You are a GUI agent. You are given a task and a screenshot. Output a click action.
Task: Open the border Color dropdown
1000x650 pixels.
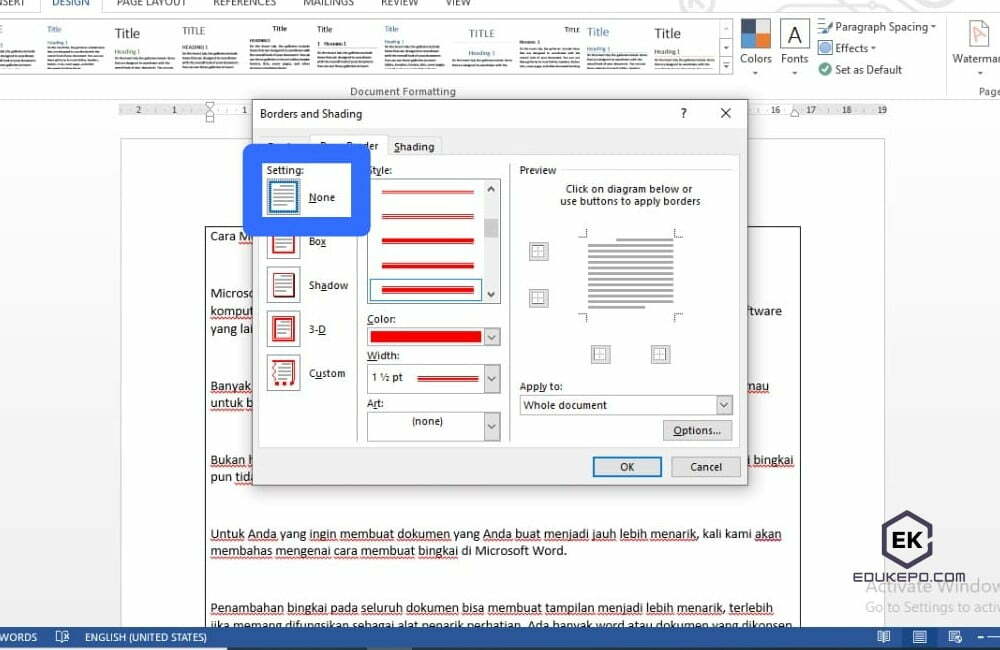(490, 336)
